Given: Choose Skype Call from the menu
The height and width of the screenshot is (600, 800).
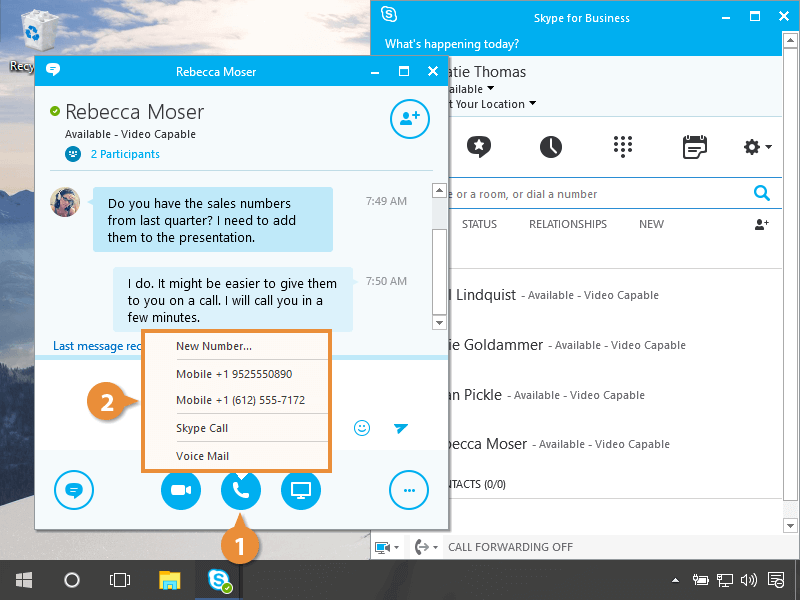Looking at the screenshot, I should (202, 428).
